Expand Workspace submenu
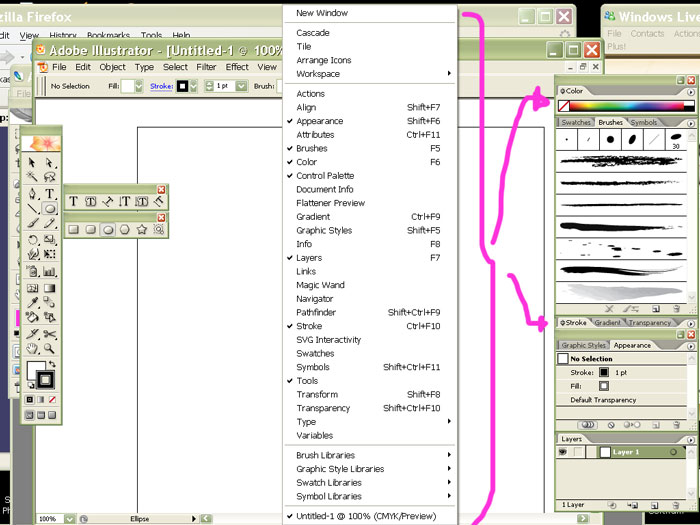Screen dimensions: 700x525 (370, 74)
